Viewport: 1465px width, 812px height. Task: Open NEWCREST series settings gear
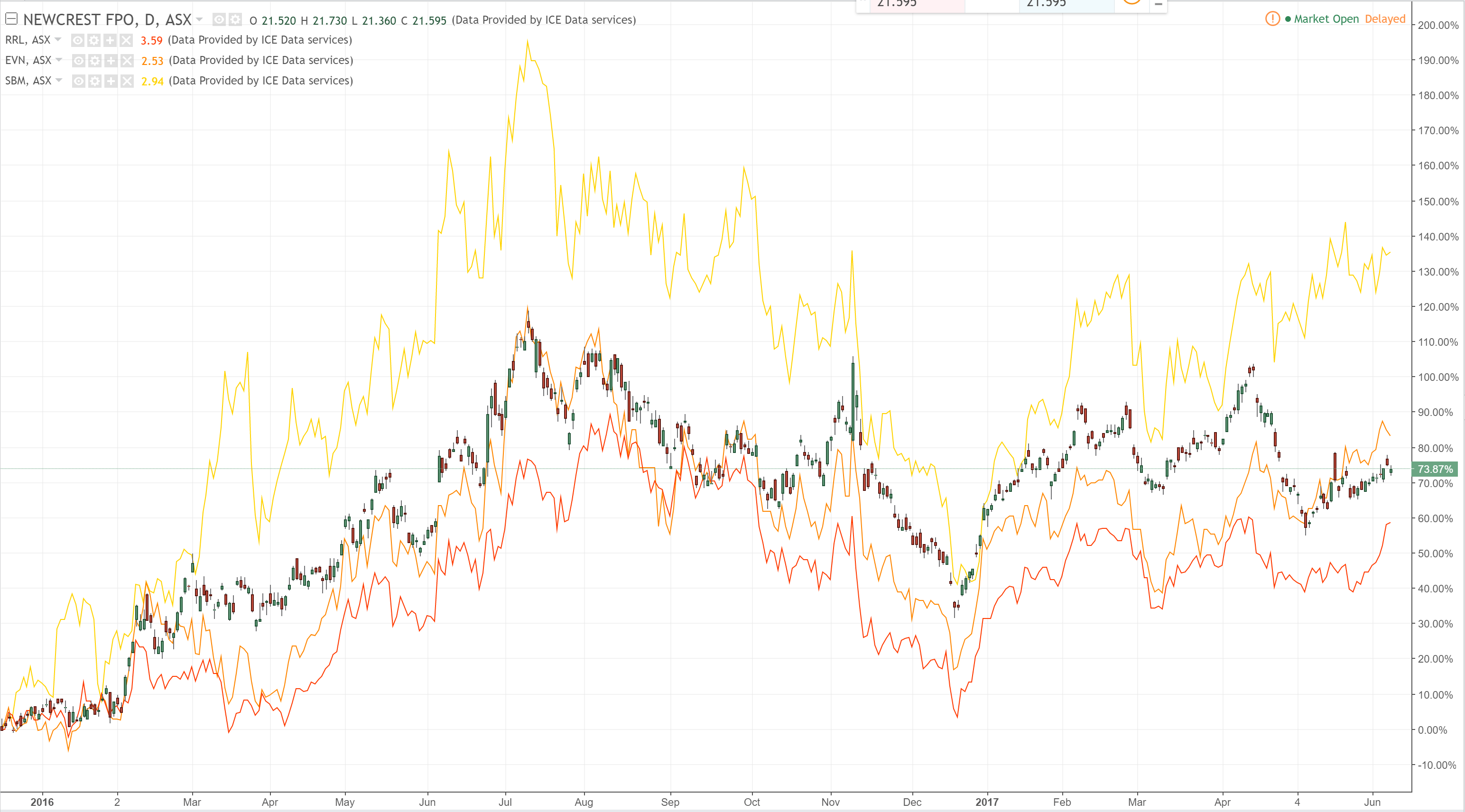235,20
